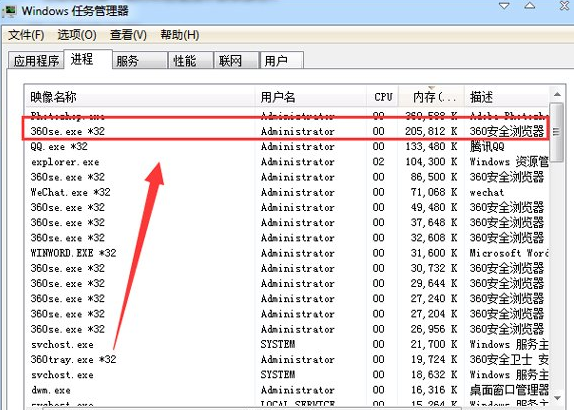Click the vertical scrollbar thumb
574x410 pixels.
pyautogui.click(x=557, y=132)
